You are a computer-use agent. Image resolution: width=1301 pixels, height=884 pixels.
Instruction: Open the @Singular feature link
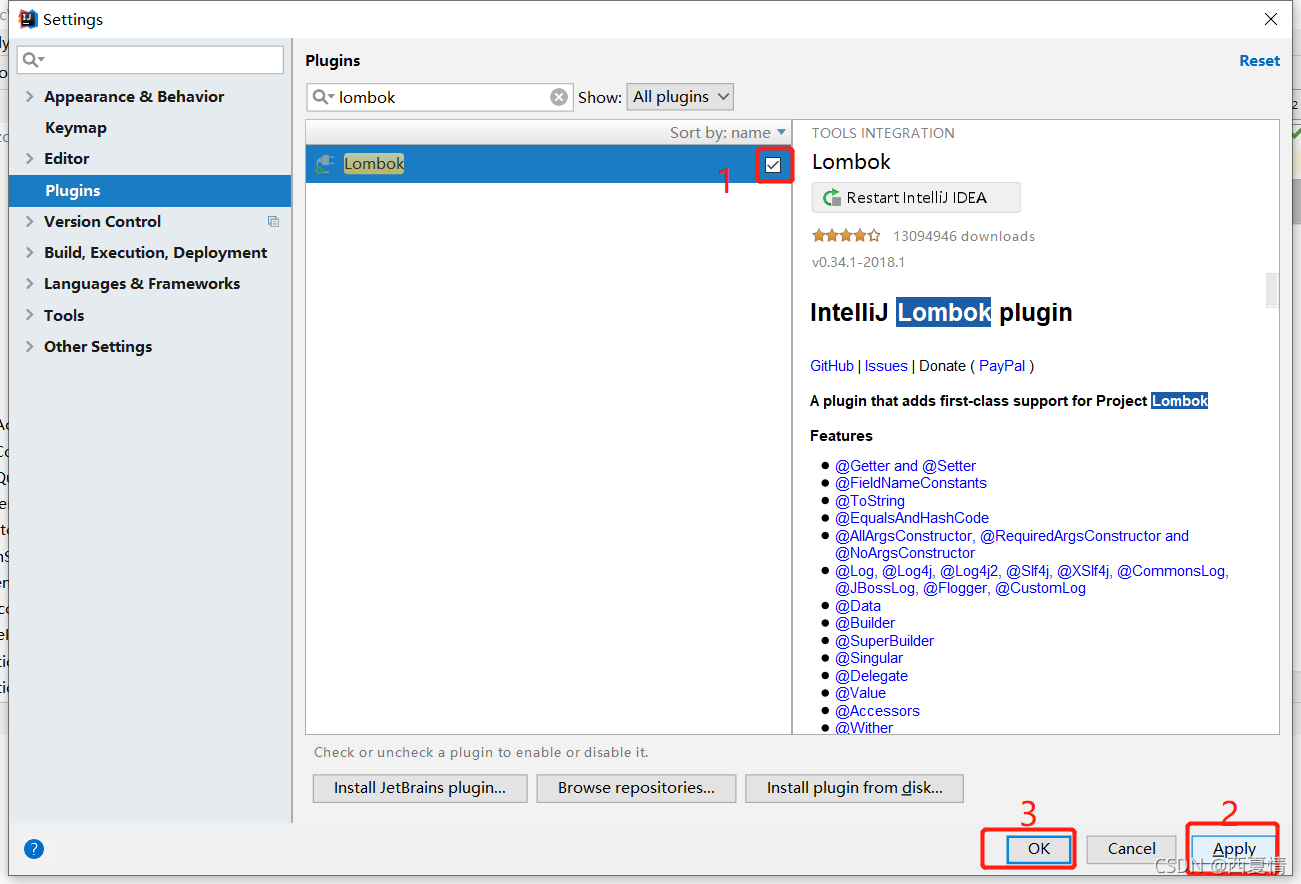(x=869, y=658)
